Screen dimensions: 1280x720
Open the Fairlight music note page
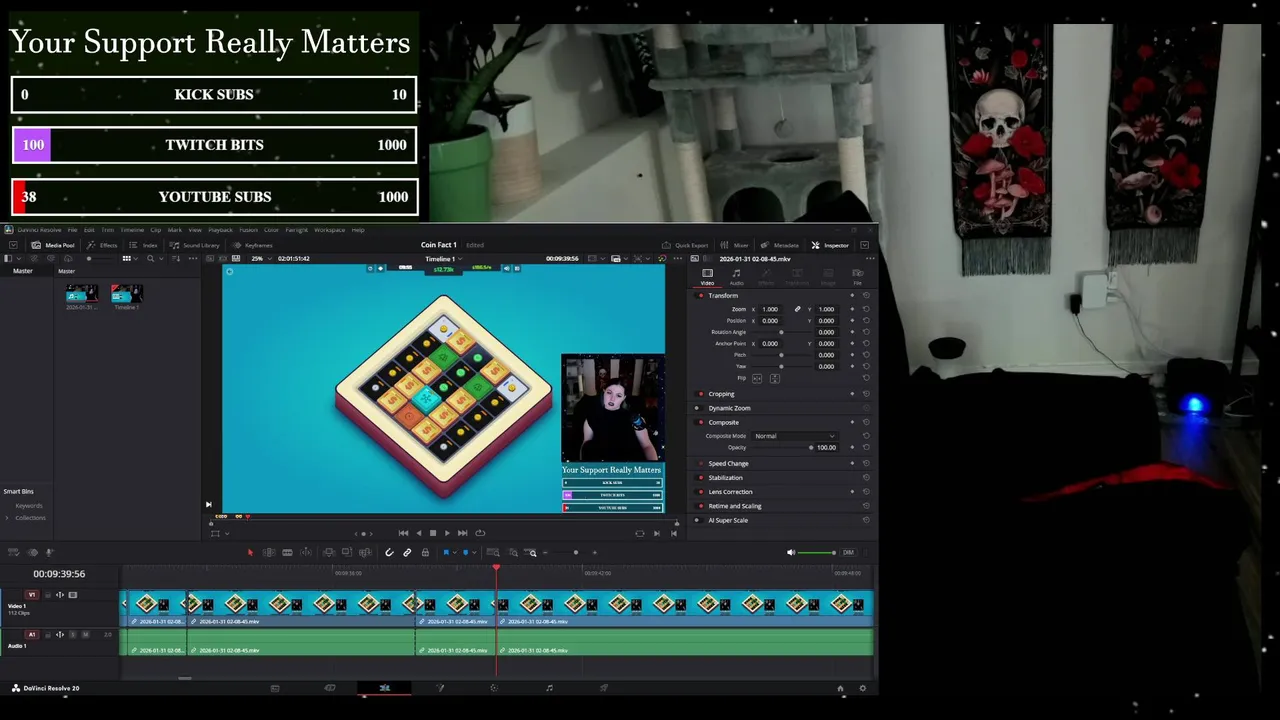coord(549,688)
